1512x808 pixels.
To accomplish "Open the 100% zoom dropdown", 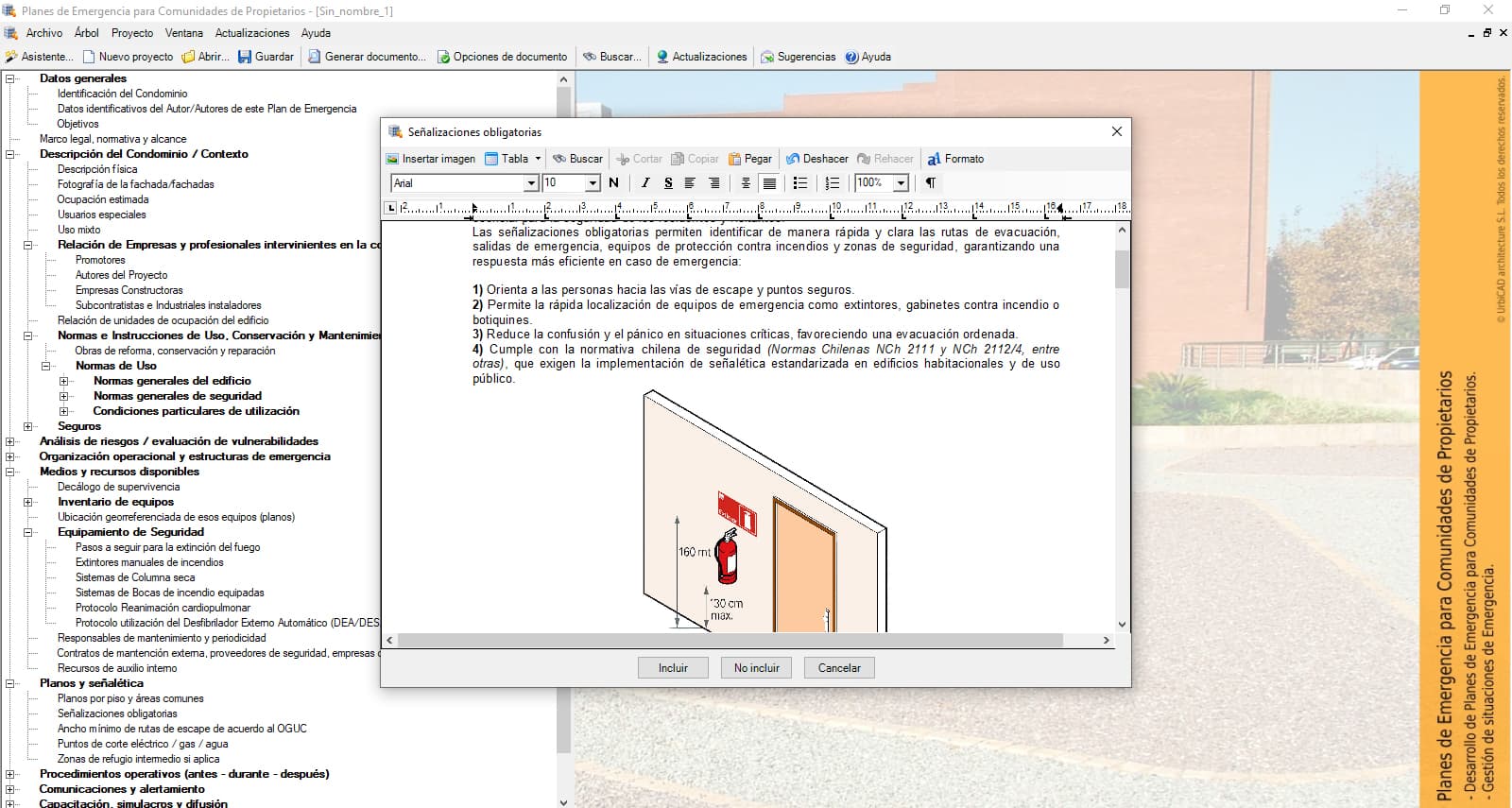I will click(x=901, y=183).
